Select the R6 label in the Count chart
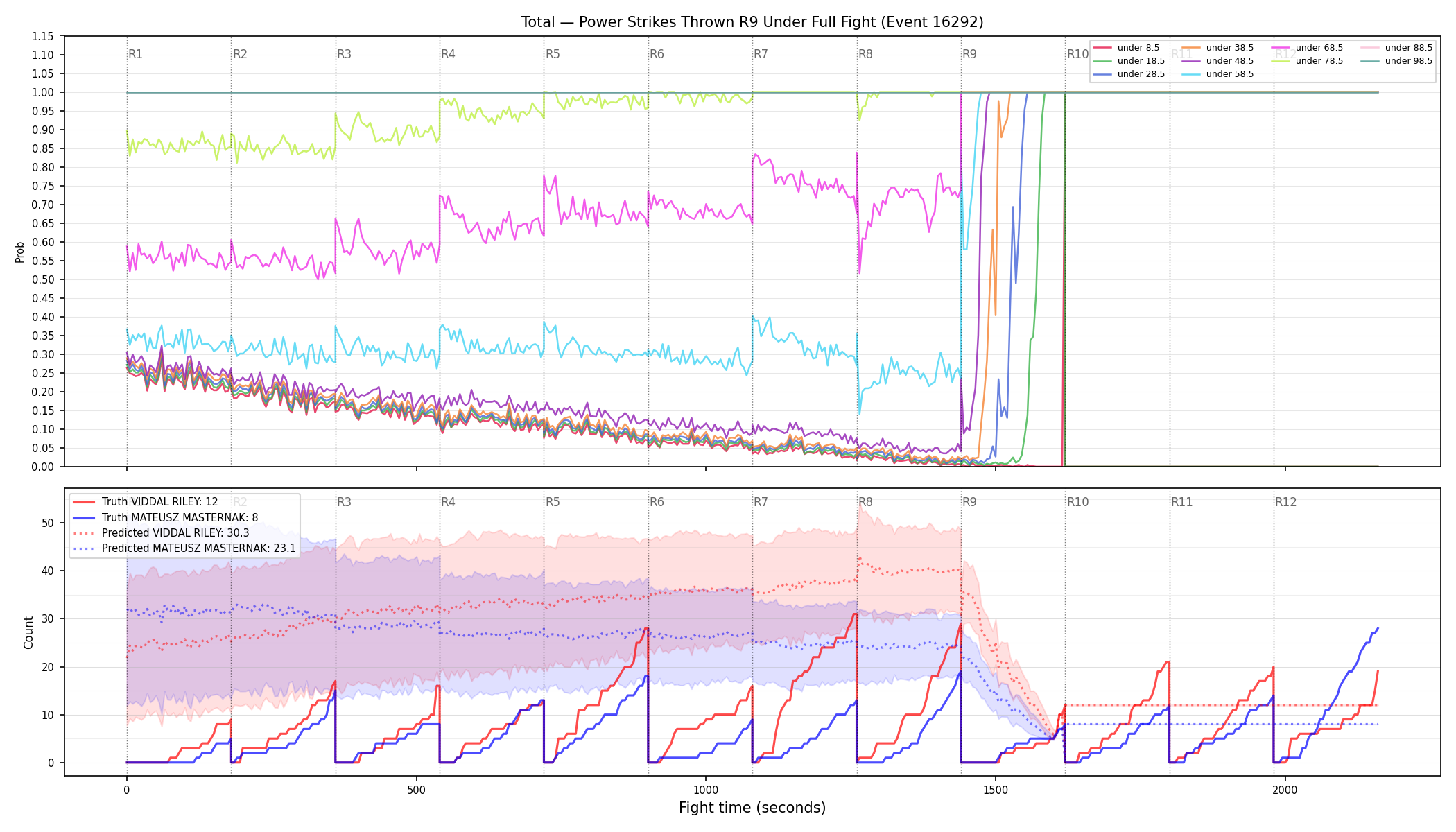 [x=657, y=502]
